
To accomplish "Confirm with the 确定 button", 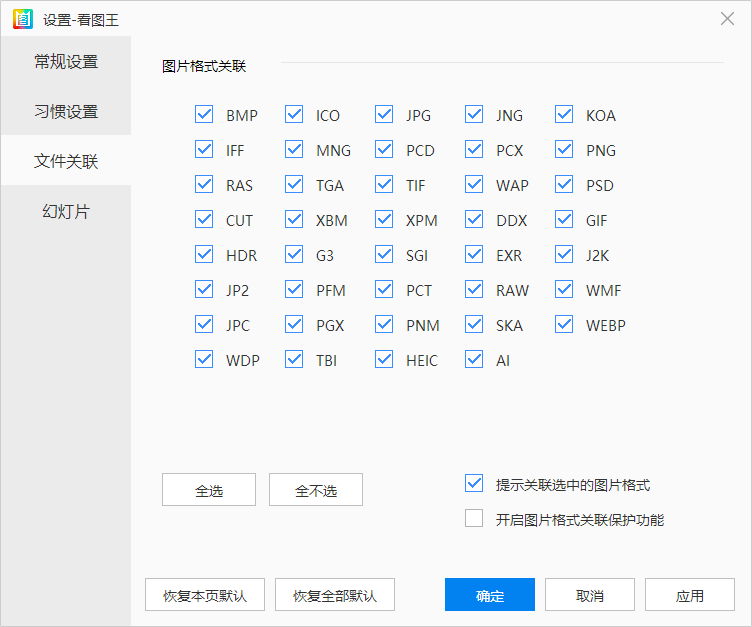I will 490,595.
